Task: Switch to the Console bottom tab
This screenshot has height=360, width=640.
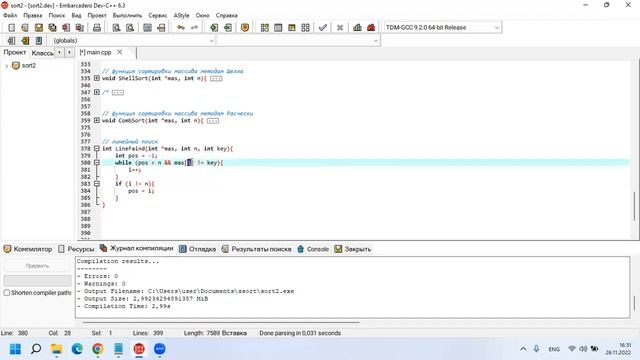Action: pyautogui.click(x=313, y=249)
